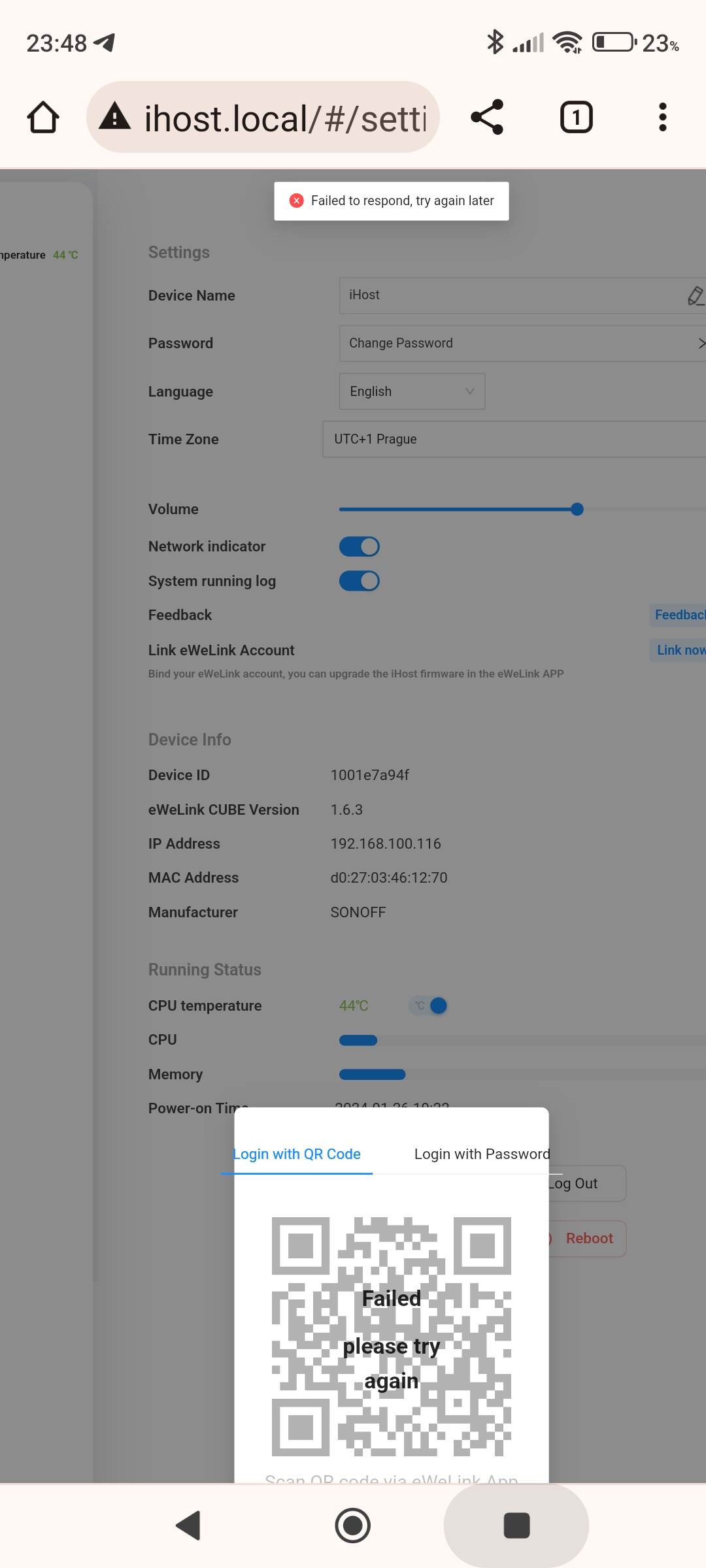Image resolution: width=706 pixels, height=1568 pixels.
Task: Click the Running Status section heading
Action: click(x=205, y=970)
